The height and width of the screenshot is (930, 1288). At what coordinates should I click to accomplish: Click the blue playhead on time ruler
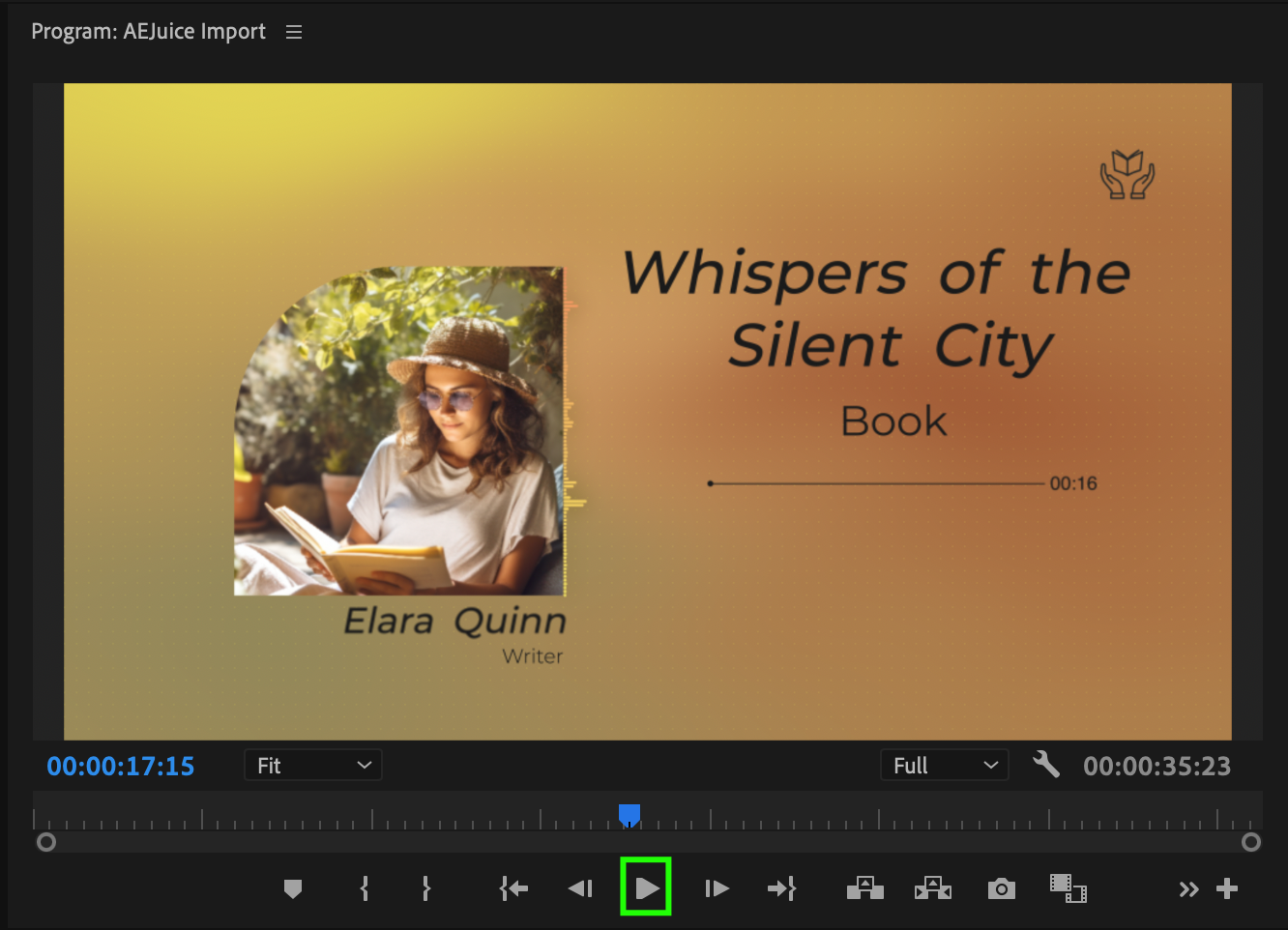629,815
